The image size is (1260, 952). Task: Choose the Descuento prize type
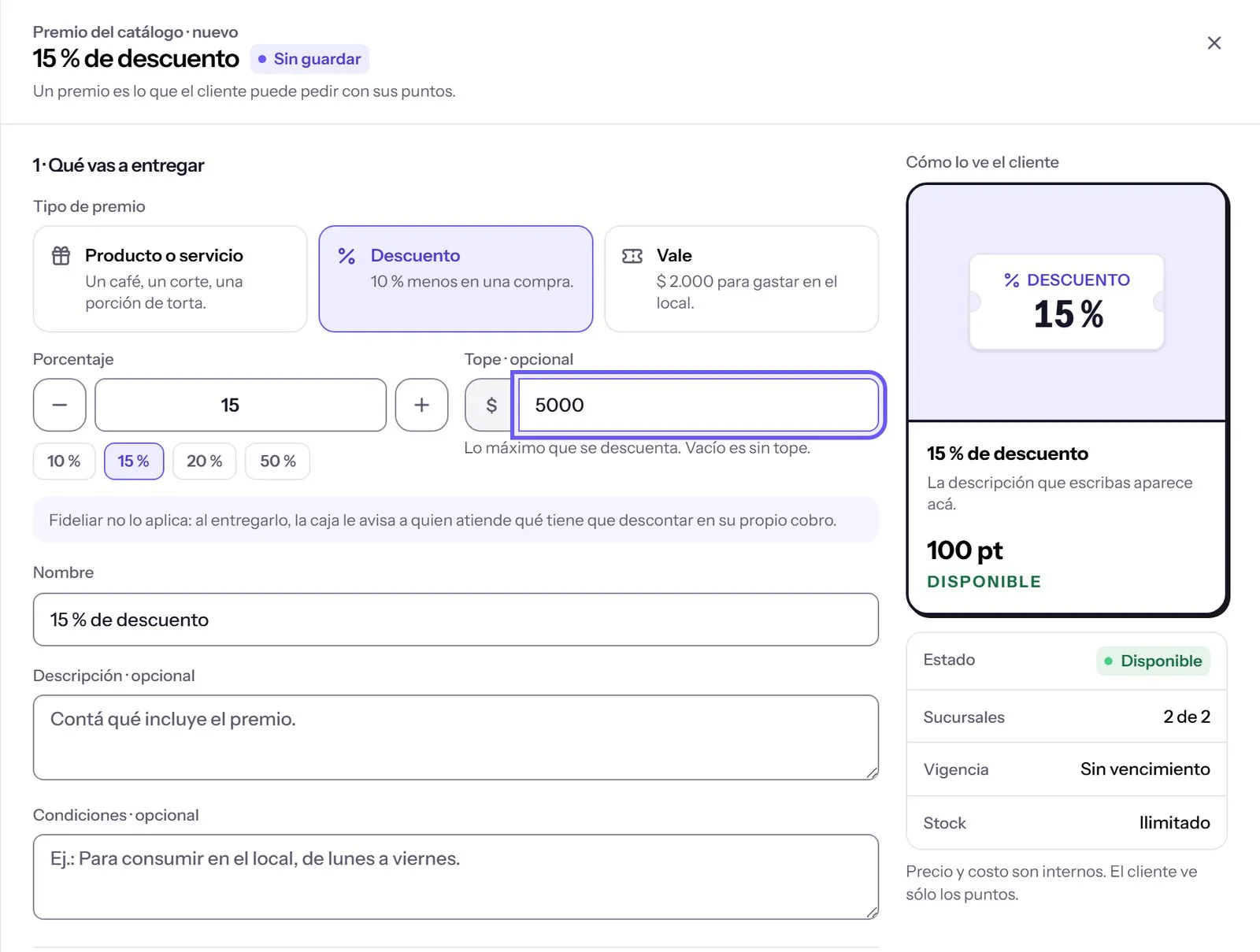pos(455,279)
